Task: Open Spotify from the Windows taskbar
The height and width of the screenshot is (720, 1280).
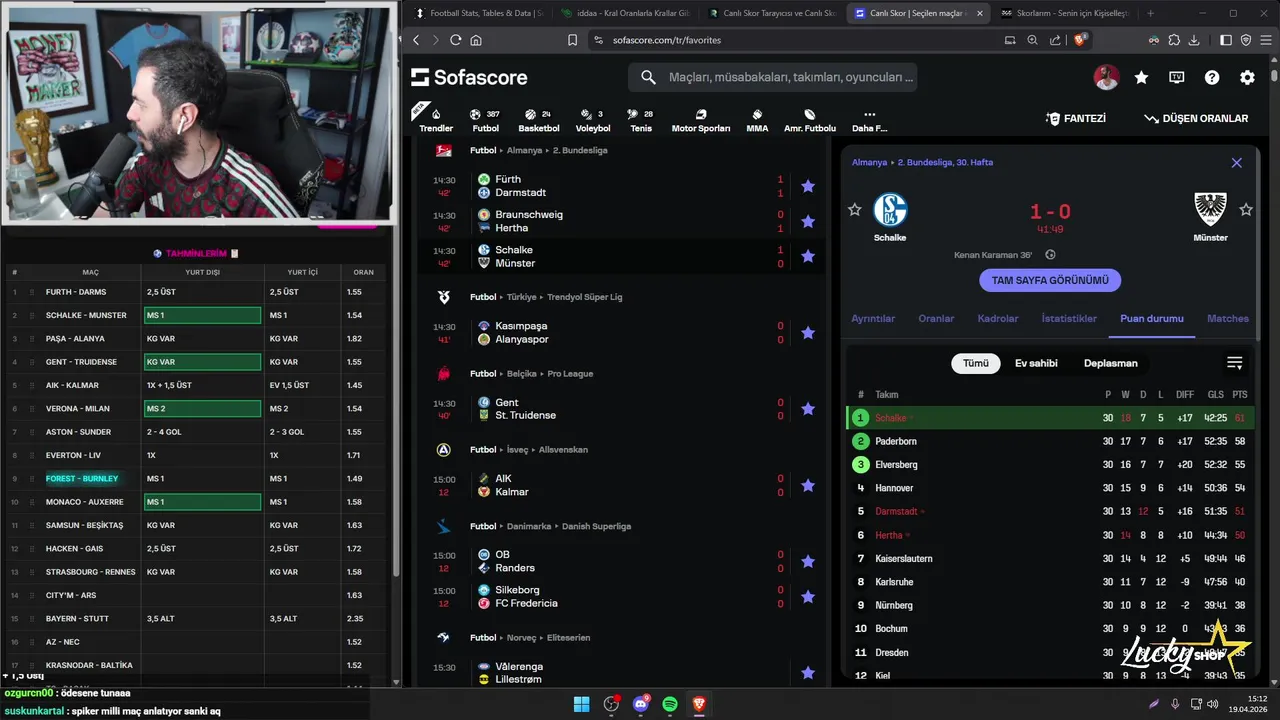Action: tap(670, 704)
